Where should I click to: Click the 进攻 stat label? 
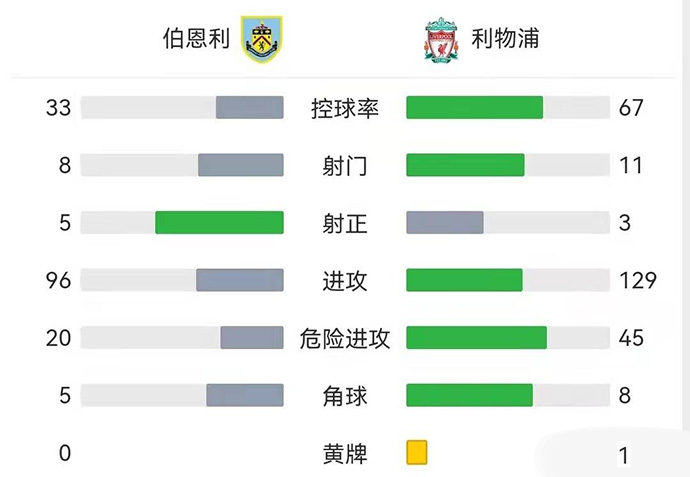[x=345, y=280]
